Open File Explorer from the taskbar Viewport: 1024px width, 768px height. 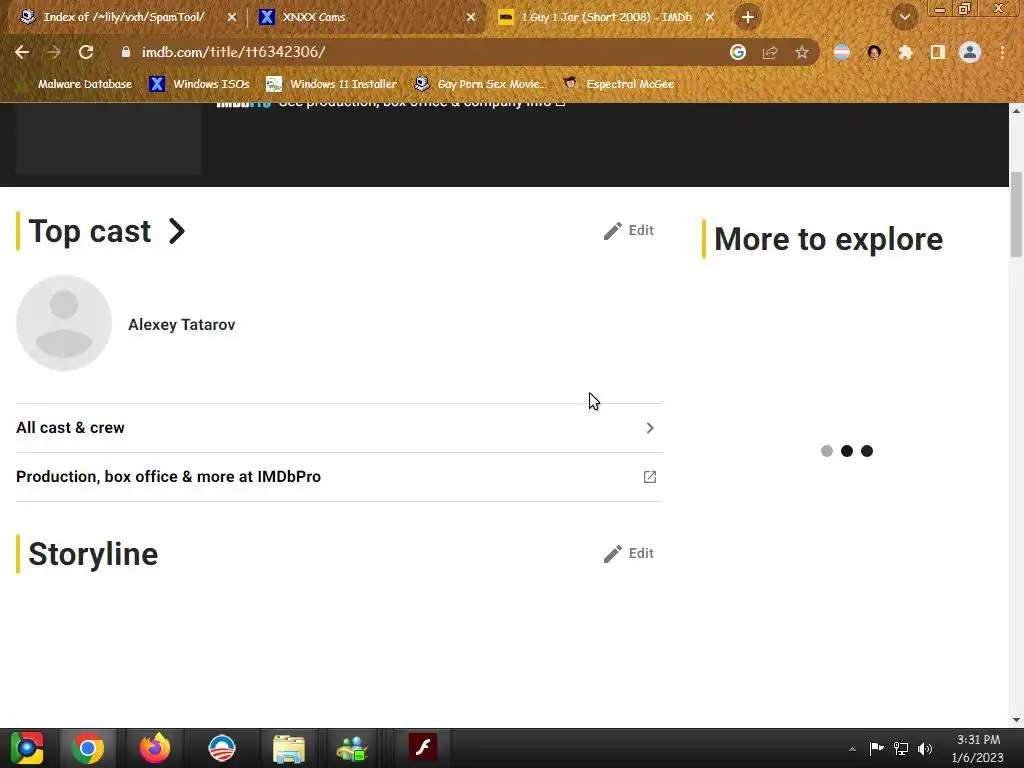(289, 748)
